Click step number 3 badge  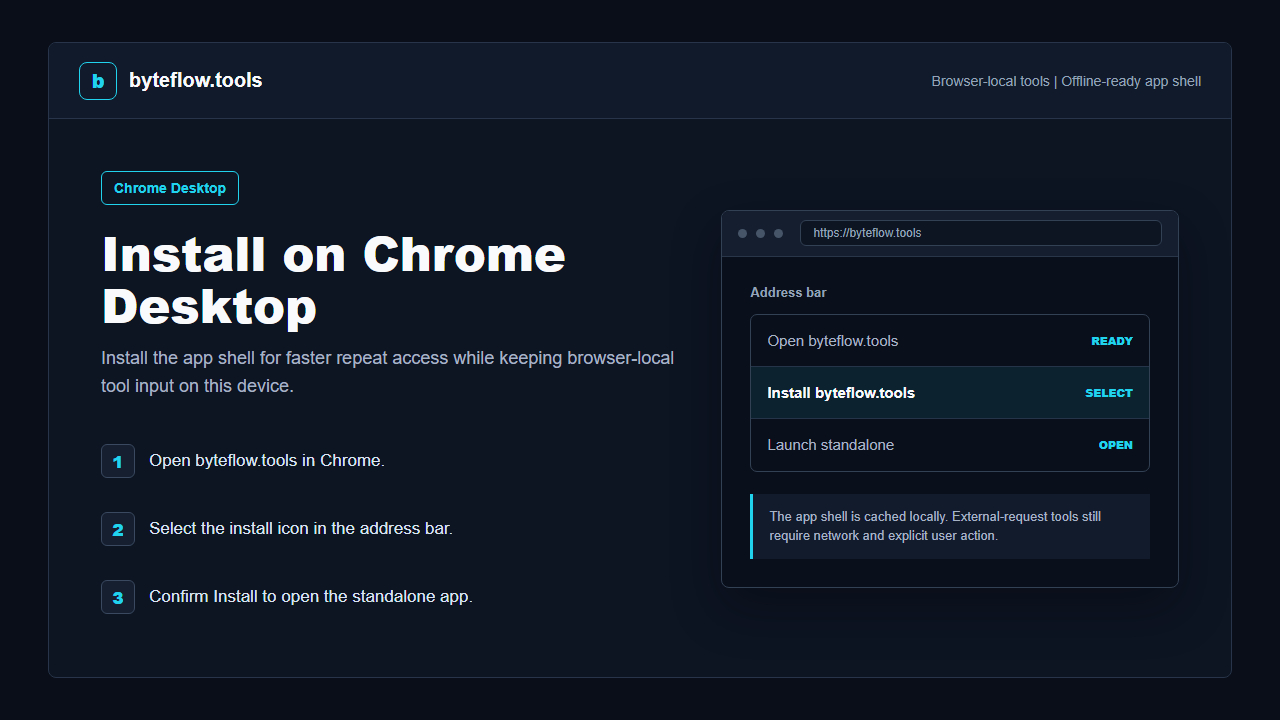pos(118,597)
